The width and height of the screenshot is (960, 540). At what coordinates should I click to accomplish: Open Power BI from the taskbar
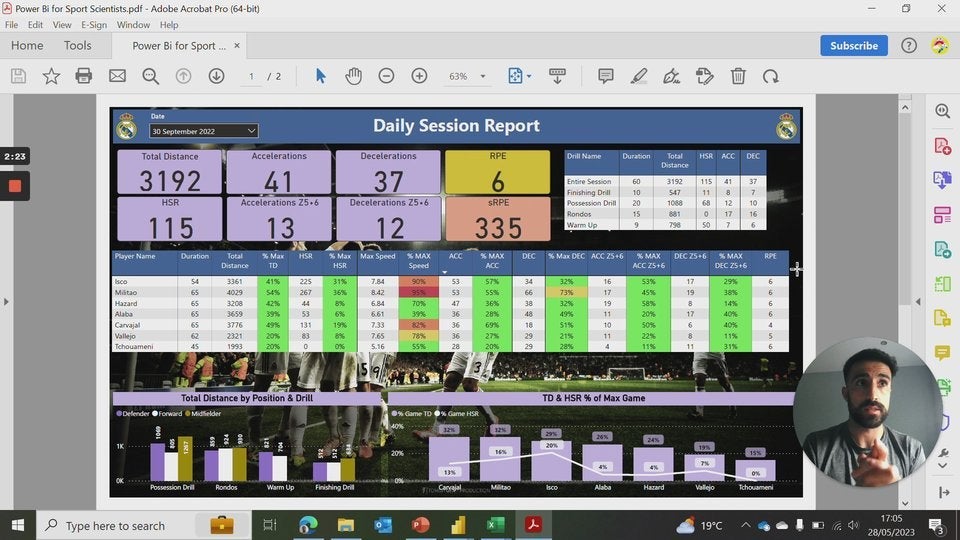pos(458,525)
